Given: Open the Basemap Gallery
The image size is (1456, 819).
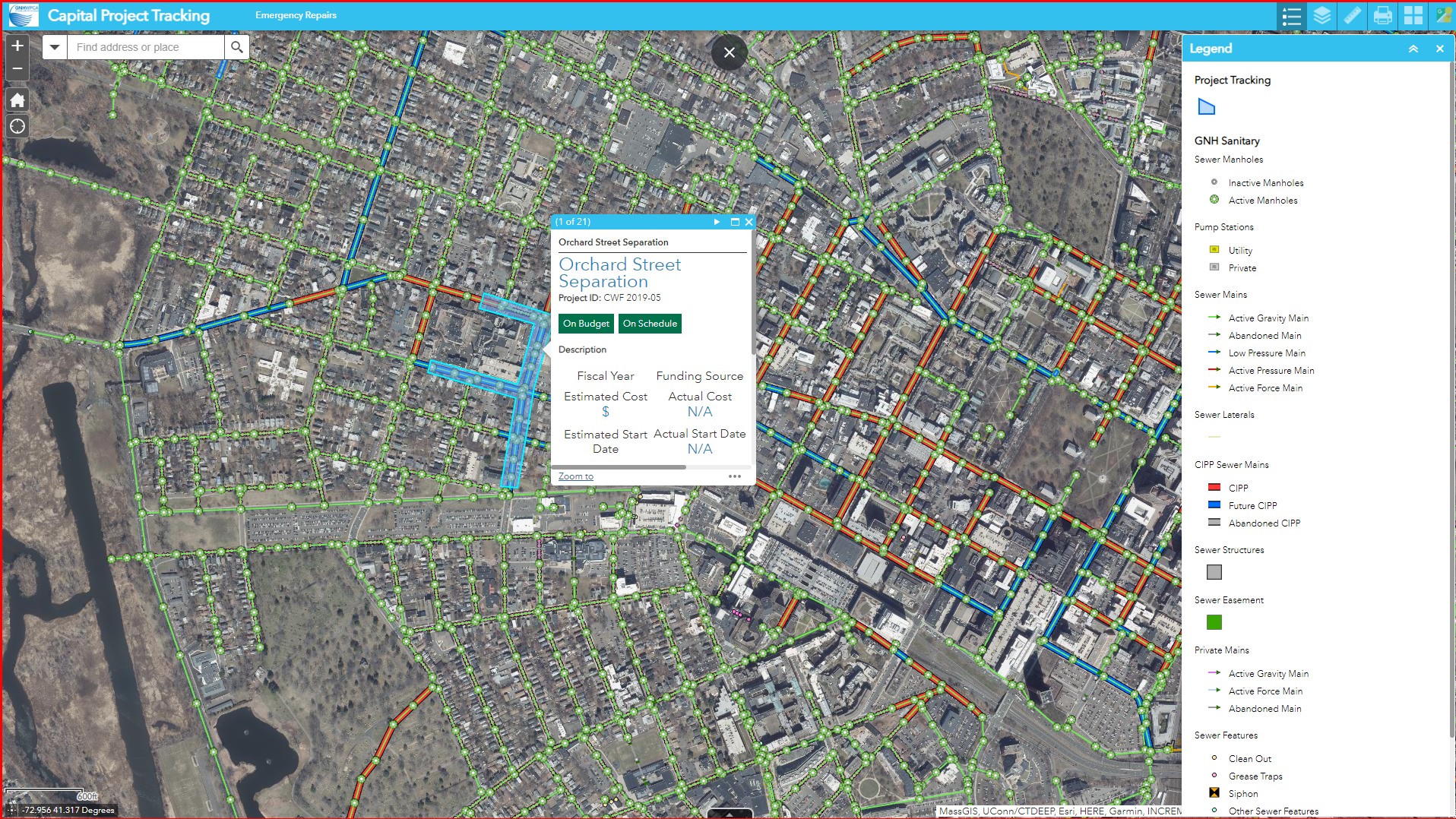Looking at the screenshot, I should point(1413,16).
